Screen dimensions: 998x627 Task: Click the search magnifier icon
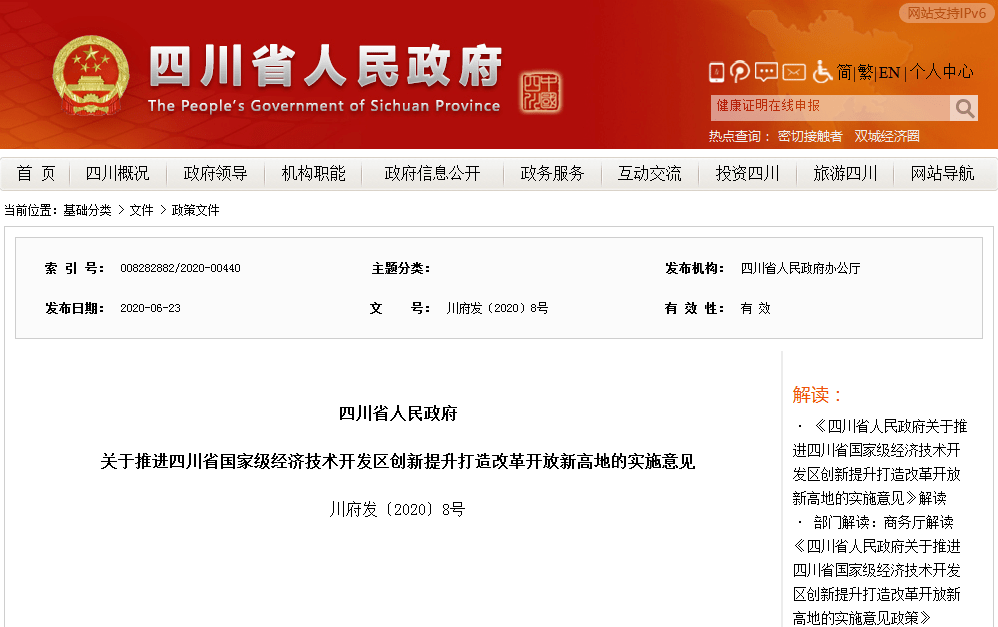[x=963, y=107]
